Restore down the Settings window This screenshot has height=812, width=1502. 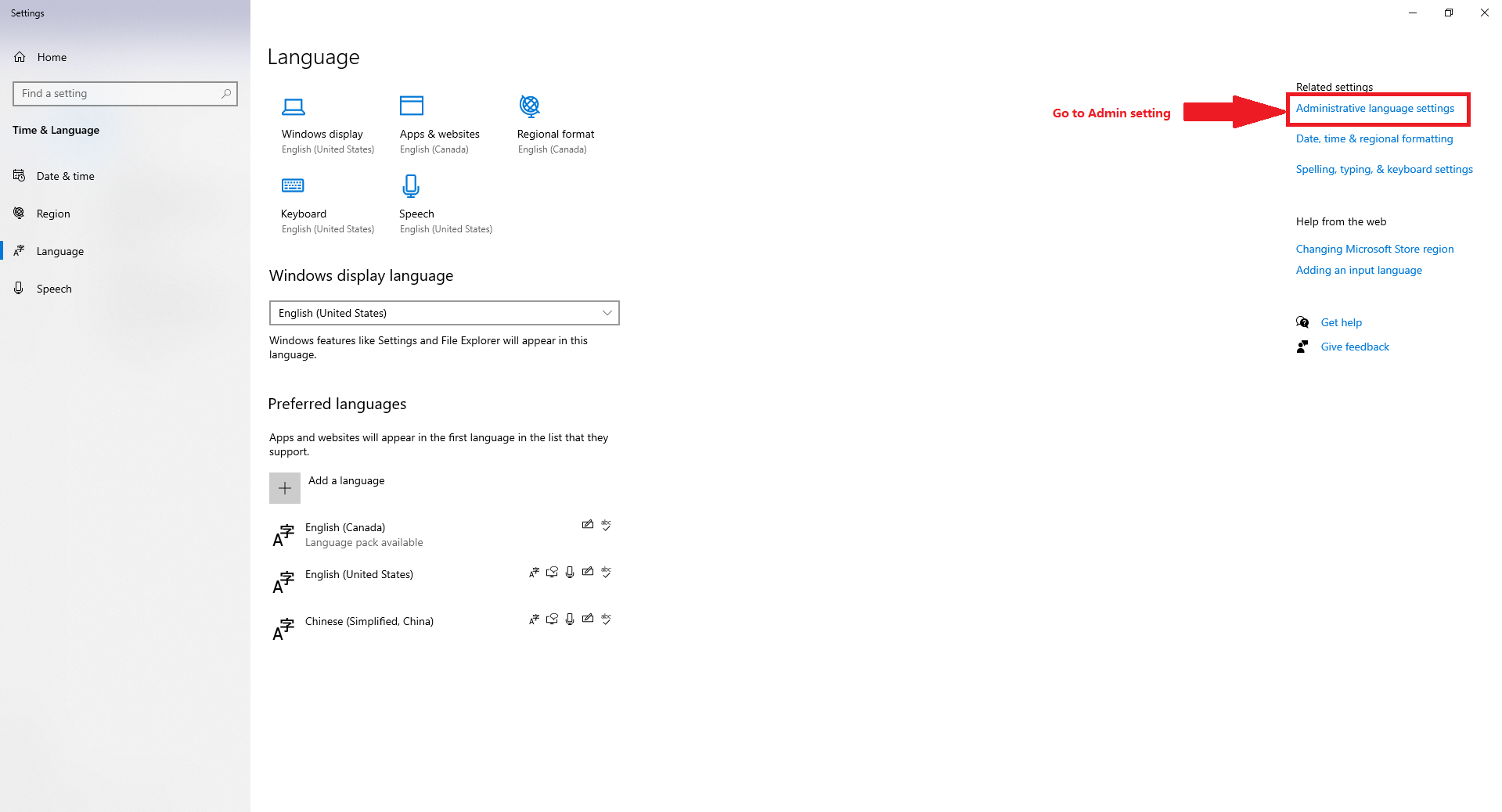[x=1448, y=13]
